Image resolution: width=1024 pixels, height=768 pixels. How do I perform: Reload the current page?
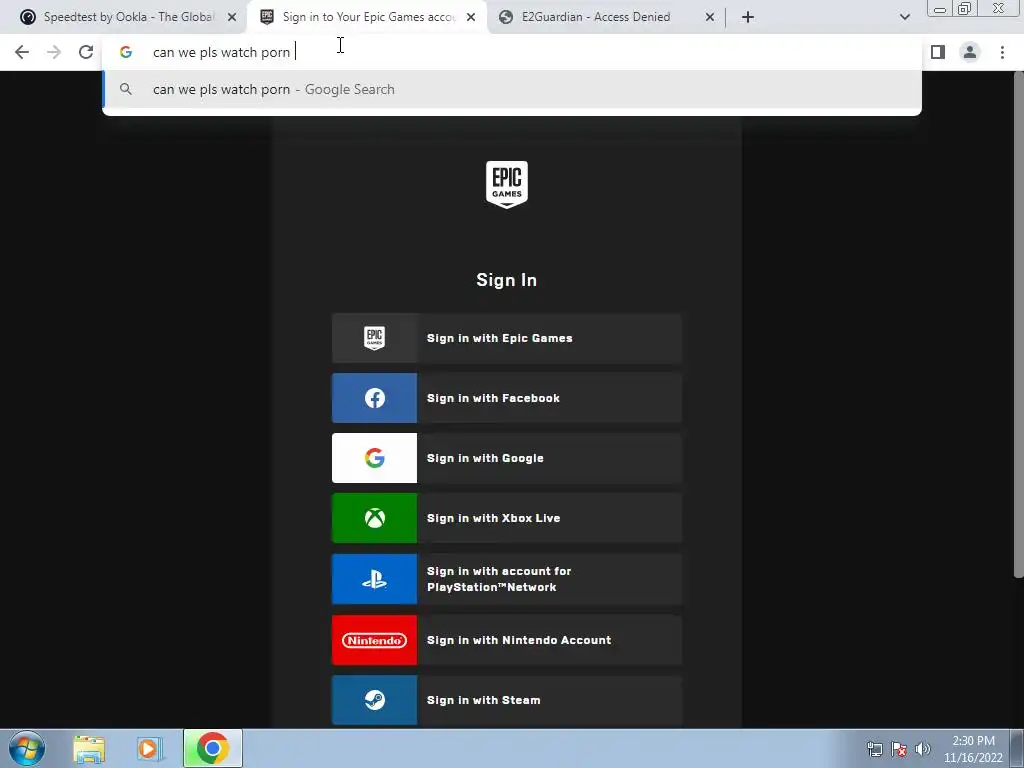click(86, 52)
